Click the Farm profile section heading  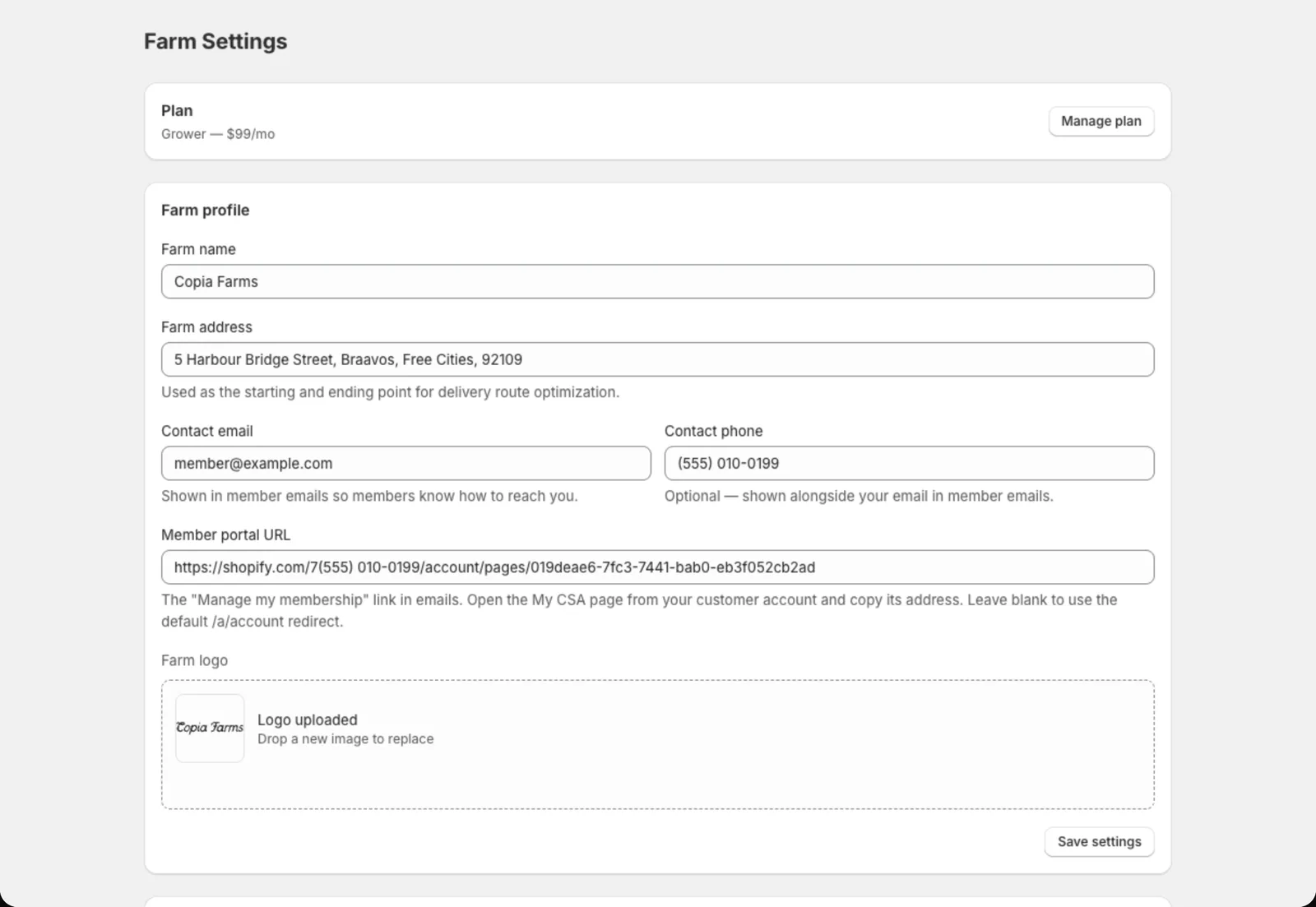click(205, 210)
